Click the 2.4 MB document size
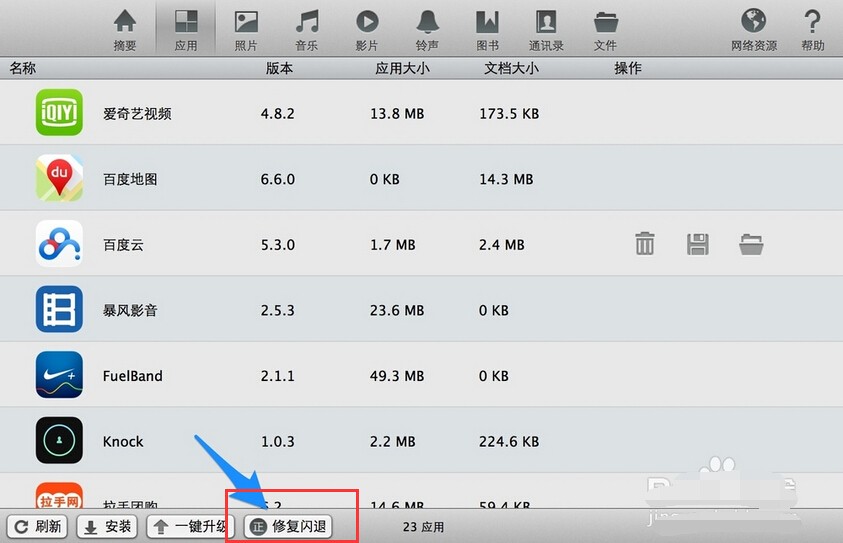 coord(502,245)
